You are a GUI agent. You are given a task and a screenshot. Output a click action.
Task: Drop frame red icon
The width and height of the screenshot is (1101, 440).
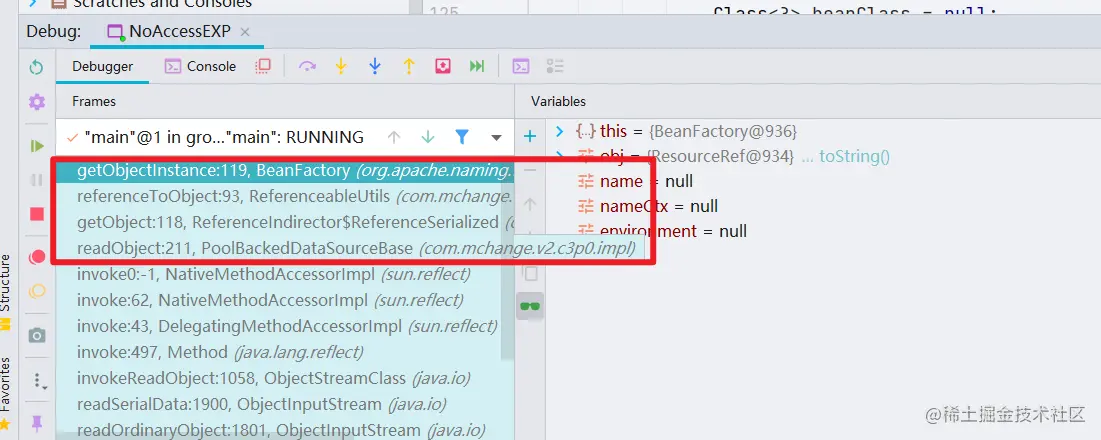(442, 66)
